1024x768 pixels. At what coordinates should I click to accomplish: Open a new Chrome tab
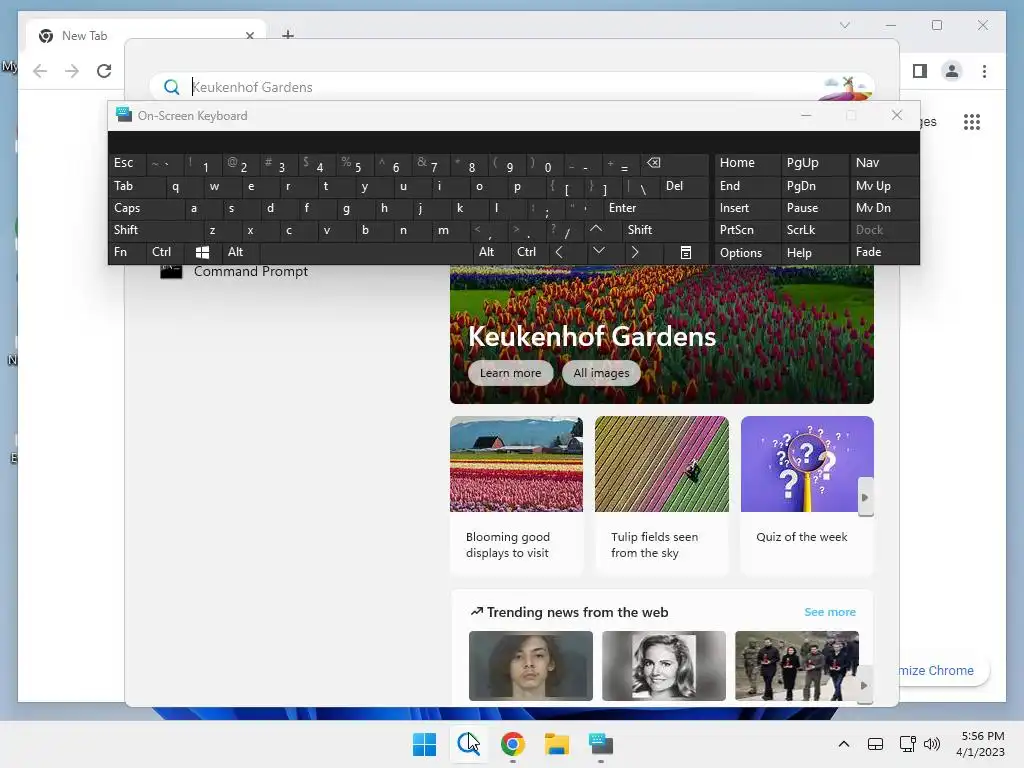[x=287, y=35]
